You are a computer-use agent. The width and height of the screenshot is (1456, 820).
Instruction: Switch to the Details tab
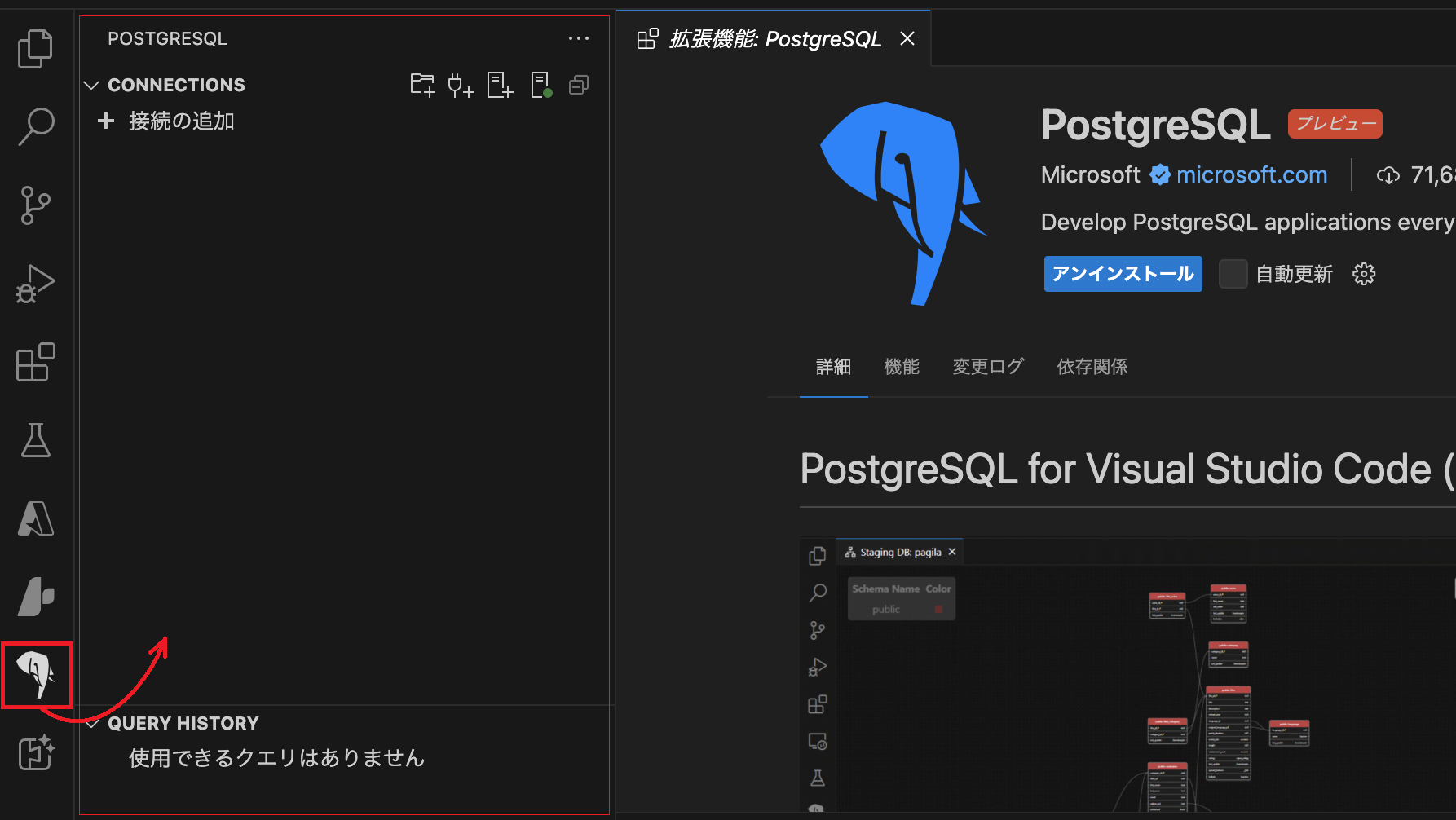point(833,367)
